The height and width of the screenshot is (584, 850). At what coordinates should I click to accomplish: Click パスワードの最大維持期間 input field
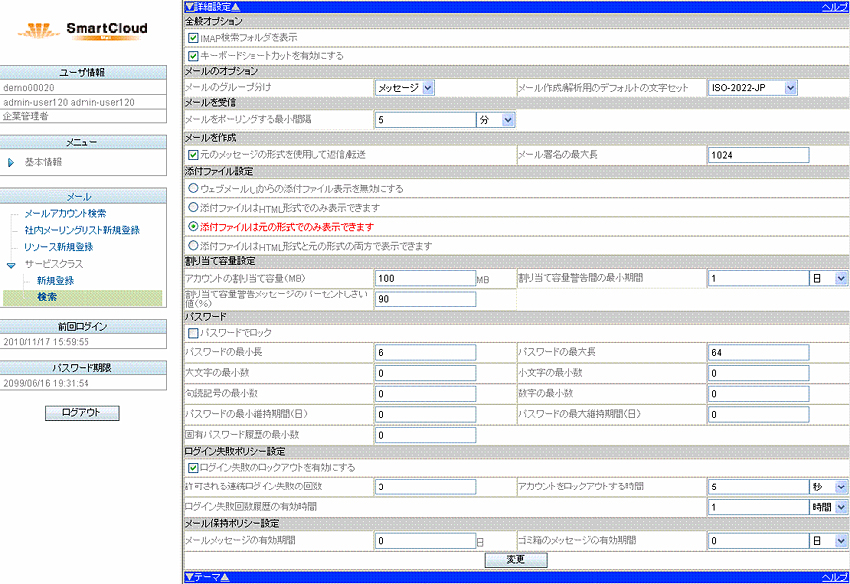coord(758,414)
